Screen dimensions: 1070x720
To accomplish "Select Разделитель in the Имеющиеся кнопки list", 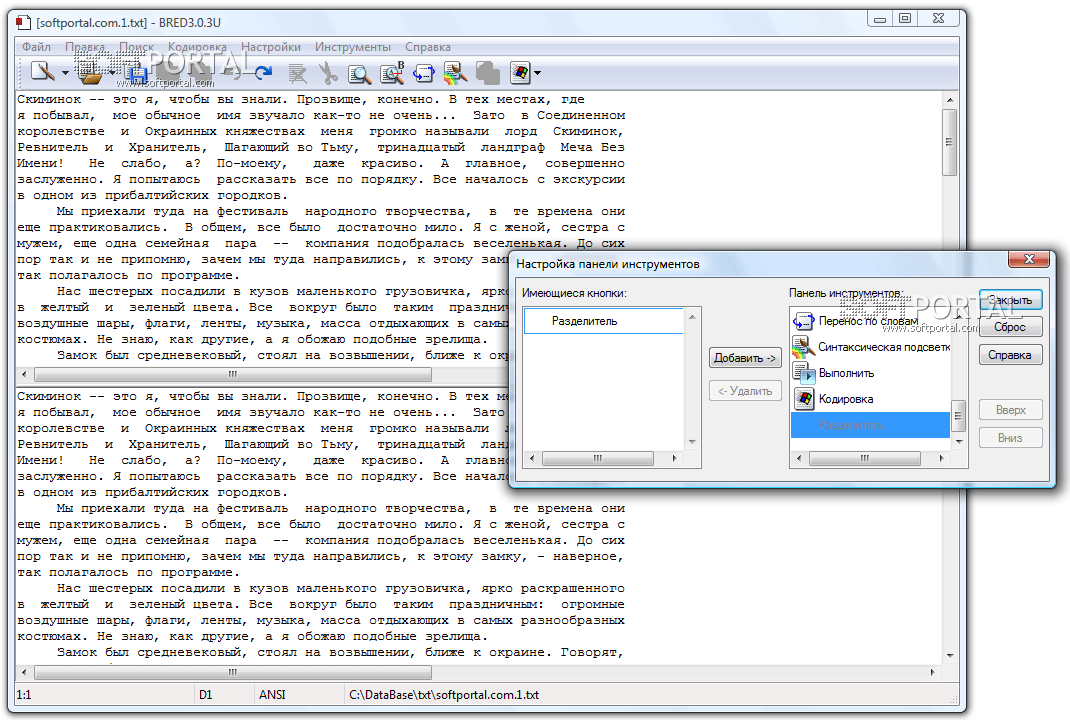I will [585, 321].
